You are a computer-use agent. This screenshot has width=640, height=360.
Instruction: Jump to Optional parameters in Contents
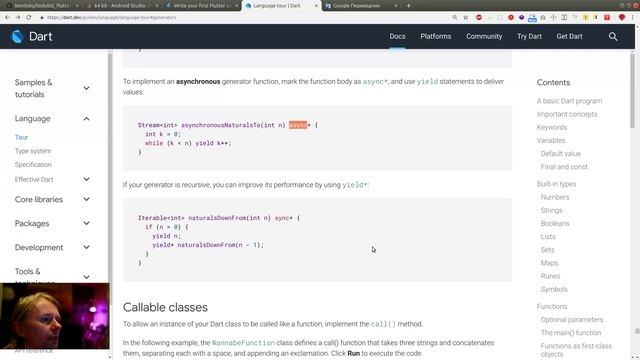tap(571, 320)
